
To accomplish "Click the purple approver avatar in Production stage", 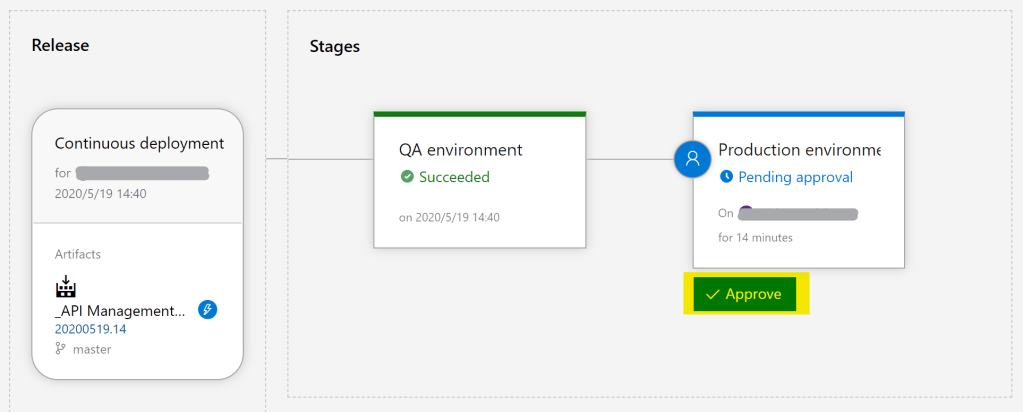I will pos(744,212).
